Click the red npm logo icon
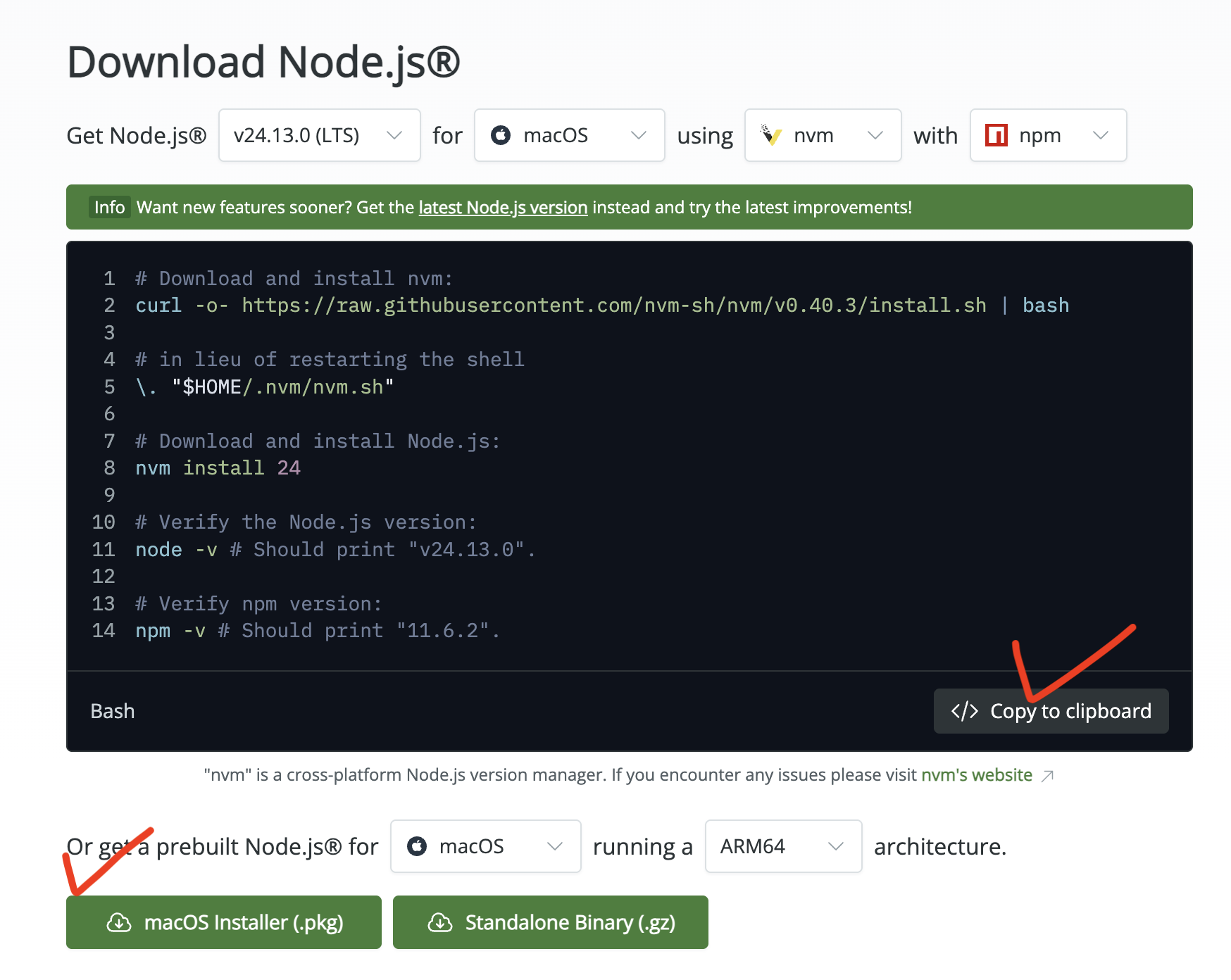Viewport: 1231px width, 980px height. (x=996, y=135)
